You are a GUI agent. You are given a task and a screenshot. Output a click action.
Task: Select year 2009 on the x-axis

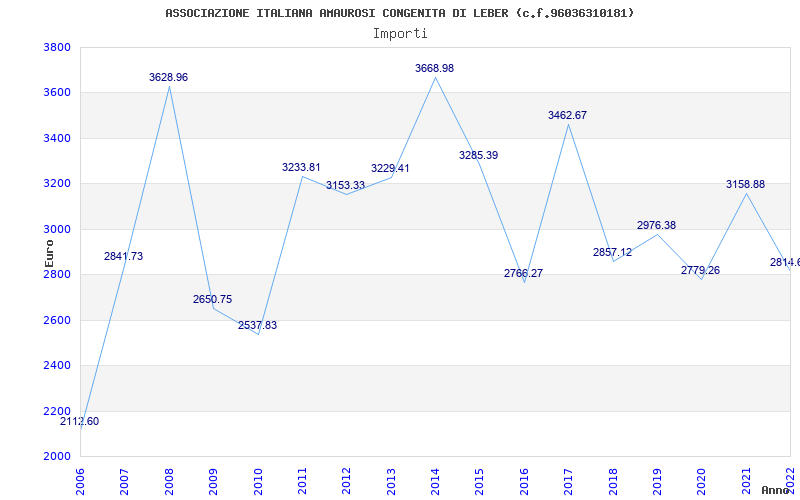coord(213,481)
